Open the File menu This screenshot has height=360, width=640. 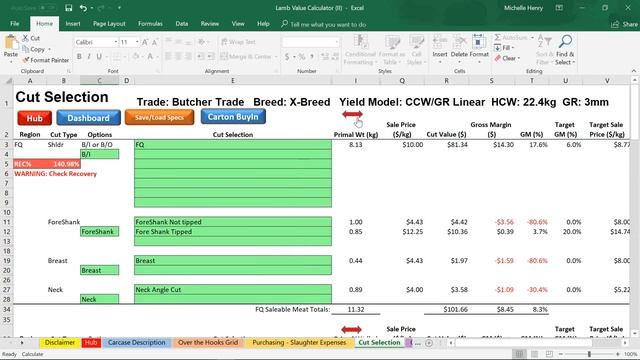pyautogui.click(x=15, y=24)
